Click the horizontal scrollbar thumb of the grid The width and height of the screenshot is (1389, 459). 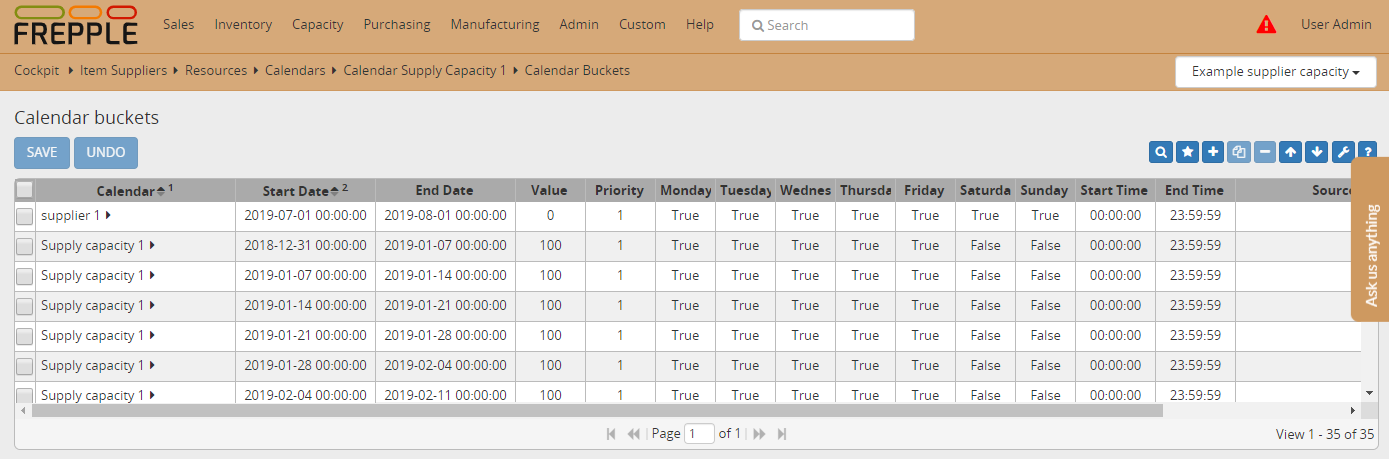597,410
